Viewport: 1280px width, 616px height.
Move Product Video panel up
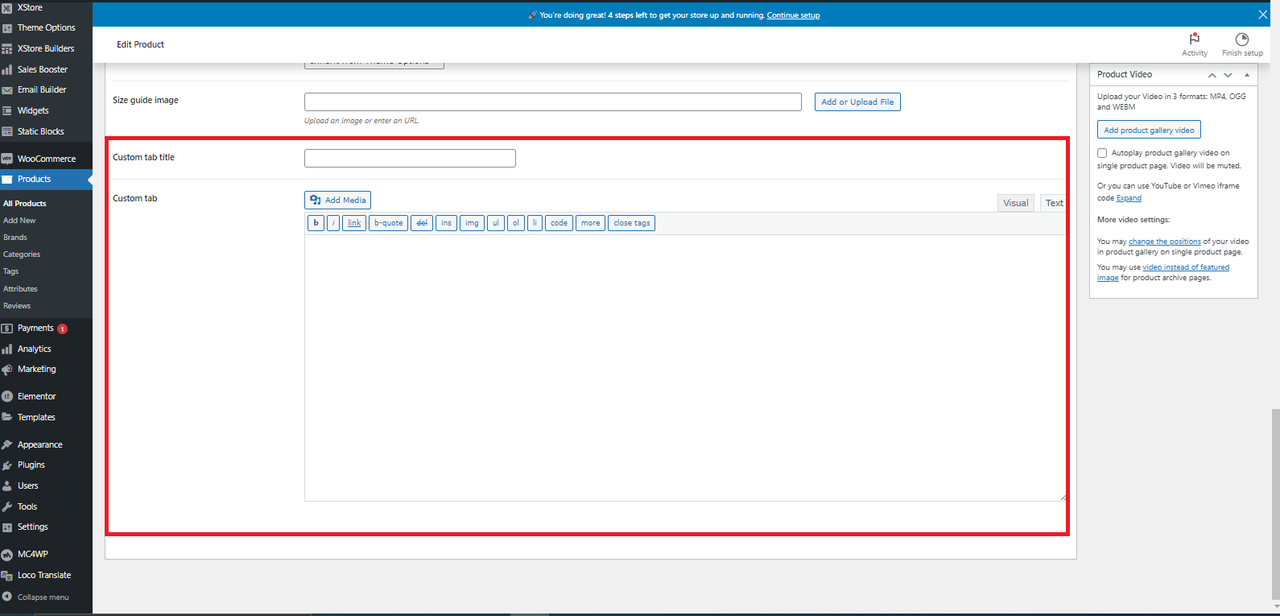1212,75
